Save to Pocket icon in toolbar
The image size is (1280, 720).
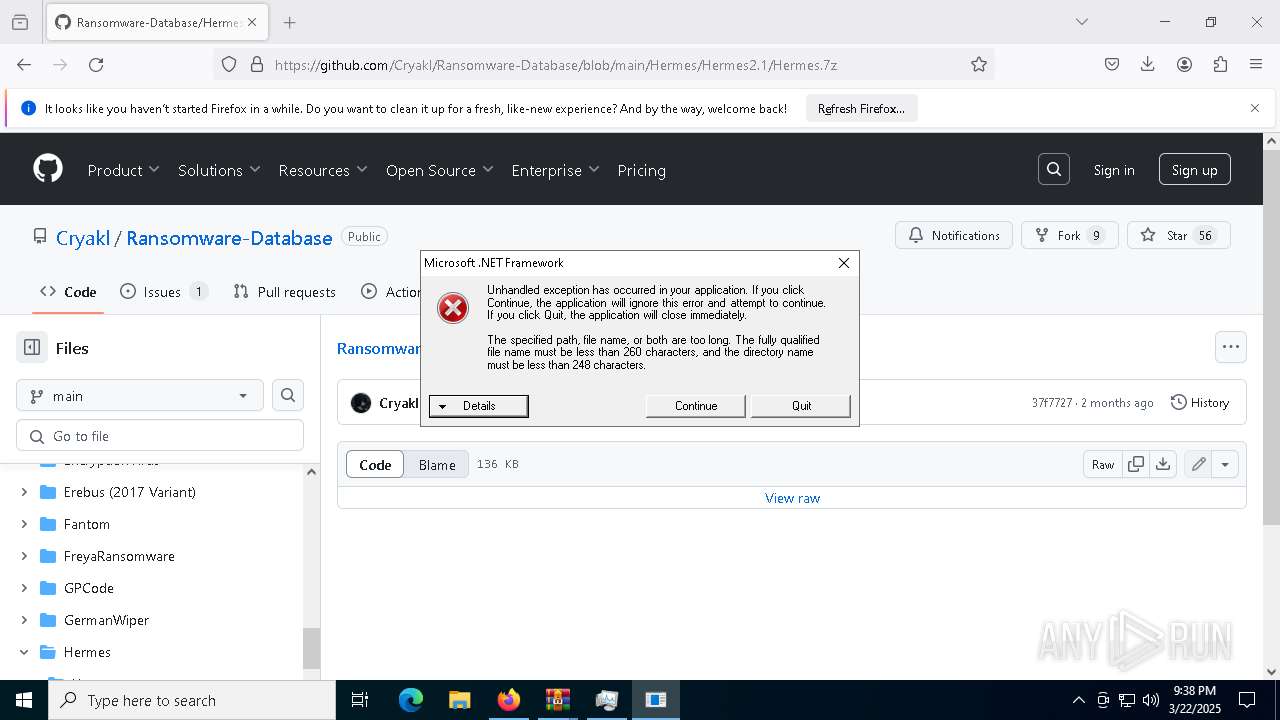1112,64
